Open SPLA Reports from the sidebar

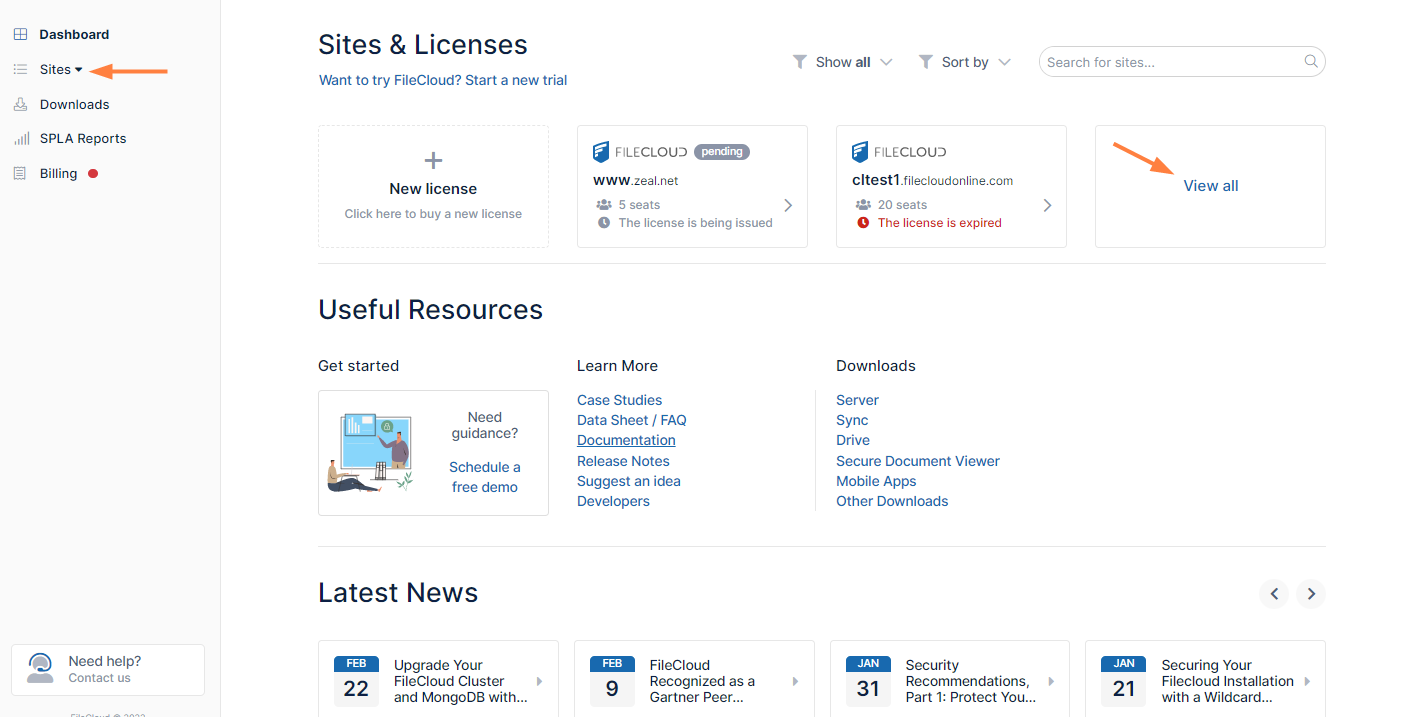[x=83, y=139]
